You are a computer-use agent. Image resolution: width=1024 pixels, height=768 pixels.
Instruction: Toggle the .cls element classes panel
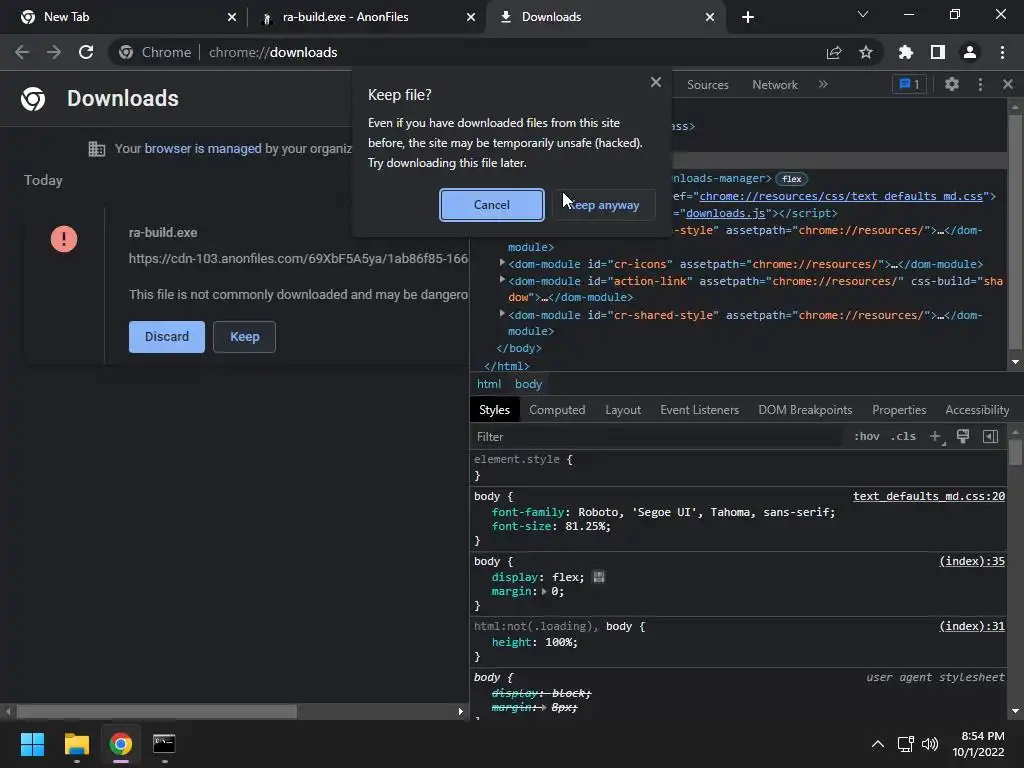[903, 437]
